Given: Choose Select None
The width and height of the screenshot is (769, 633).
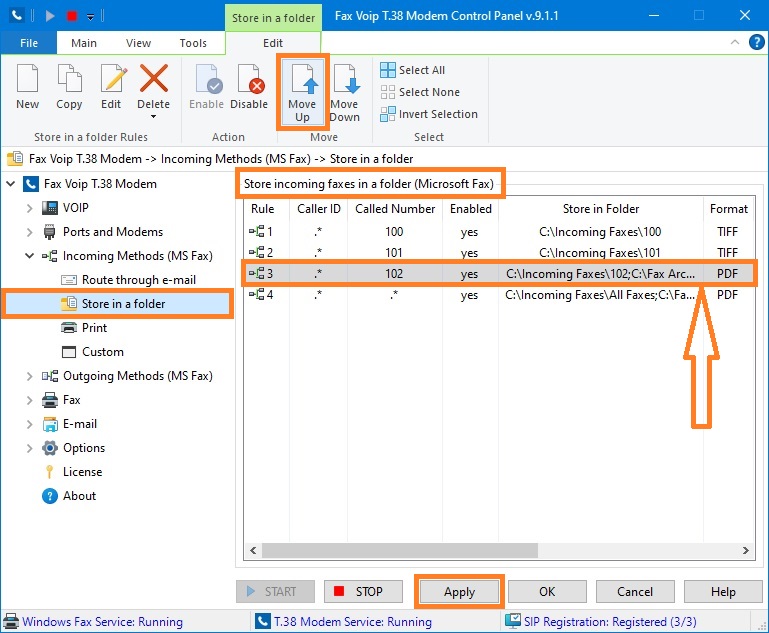Looking at the screenshot, I should click(420, 92).
